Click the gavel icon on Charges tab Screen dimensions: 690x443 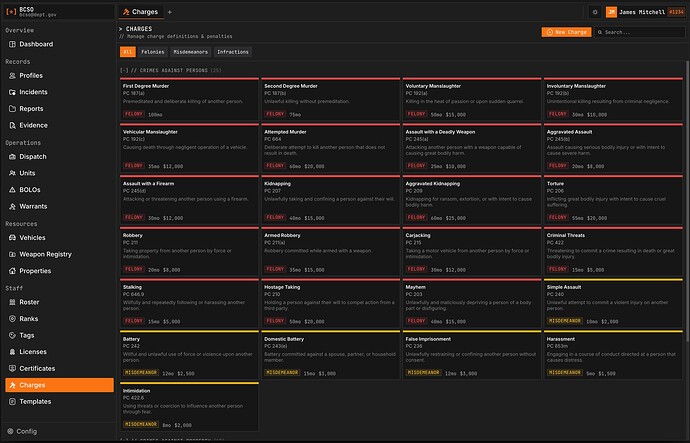click(x=126, y=12)
